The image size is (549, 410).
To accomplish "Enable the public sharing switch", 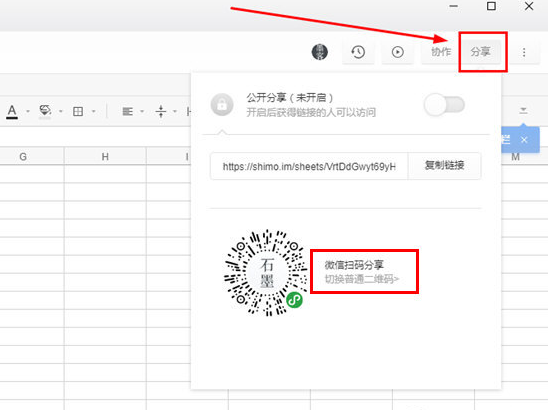I will click(x=444, y=104).
